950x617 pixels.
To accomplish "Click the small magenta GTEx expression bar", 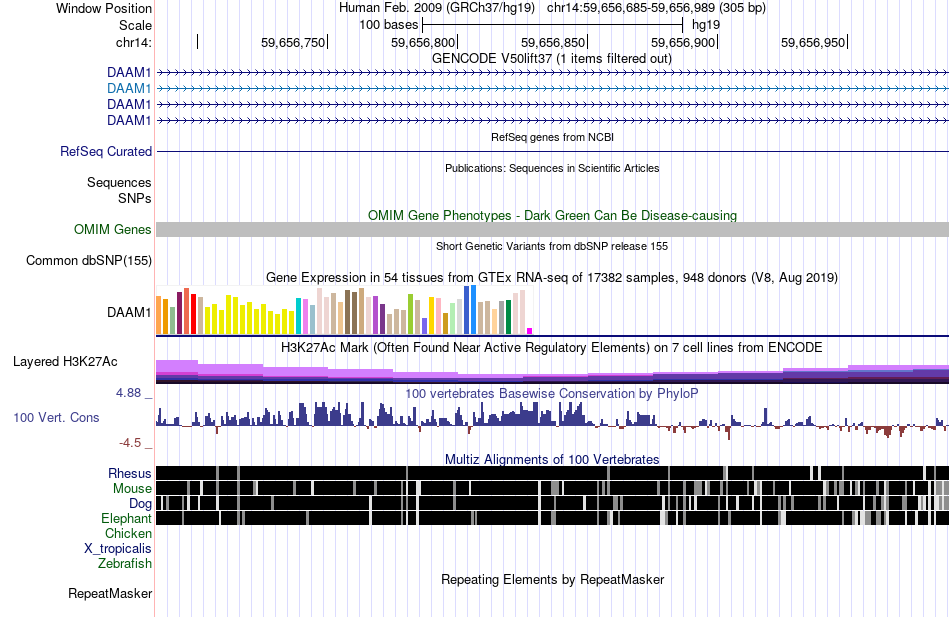I will [530, 331].
